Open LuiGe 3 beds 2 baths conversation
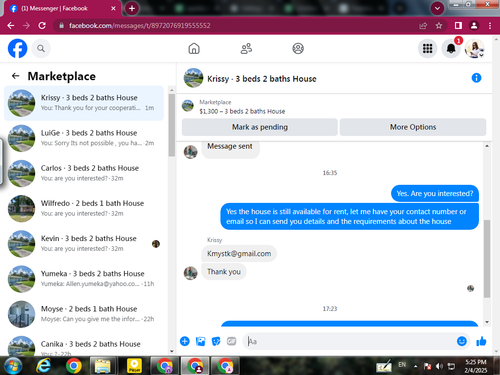The width and height of the screenshot is (500, 375). [x=84, y=138]
